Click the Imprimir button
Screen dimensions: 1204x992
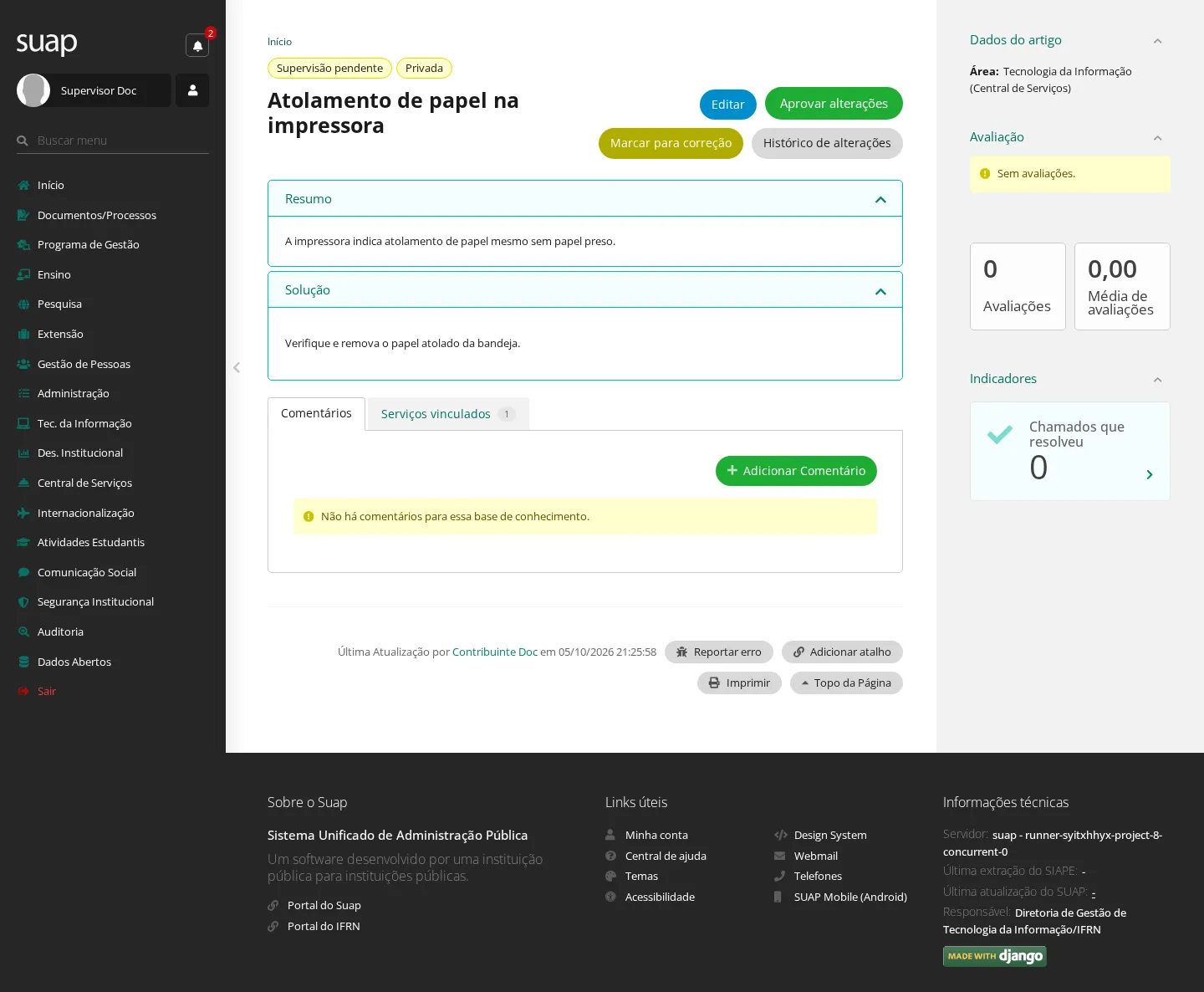pos(739,683)
